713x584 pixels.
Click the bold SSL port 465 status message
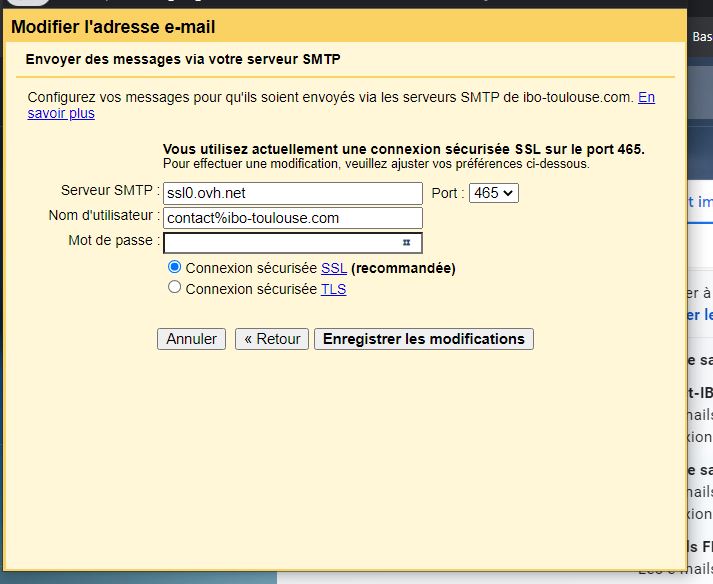[403, 149]
